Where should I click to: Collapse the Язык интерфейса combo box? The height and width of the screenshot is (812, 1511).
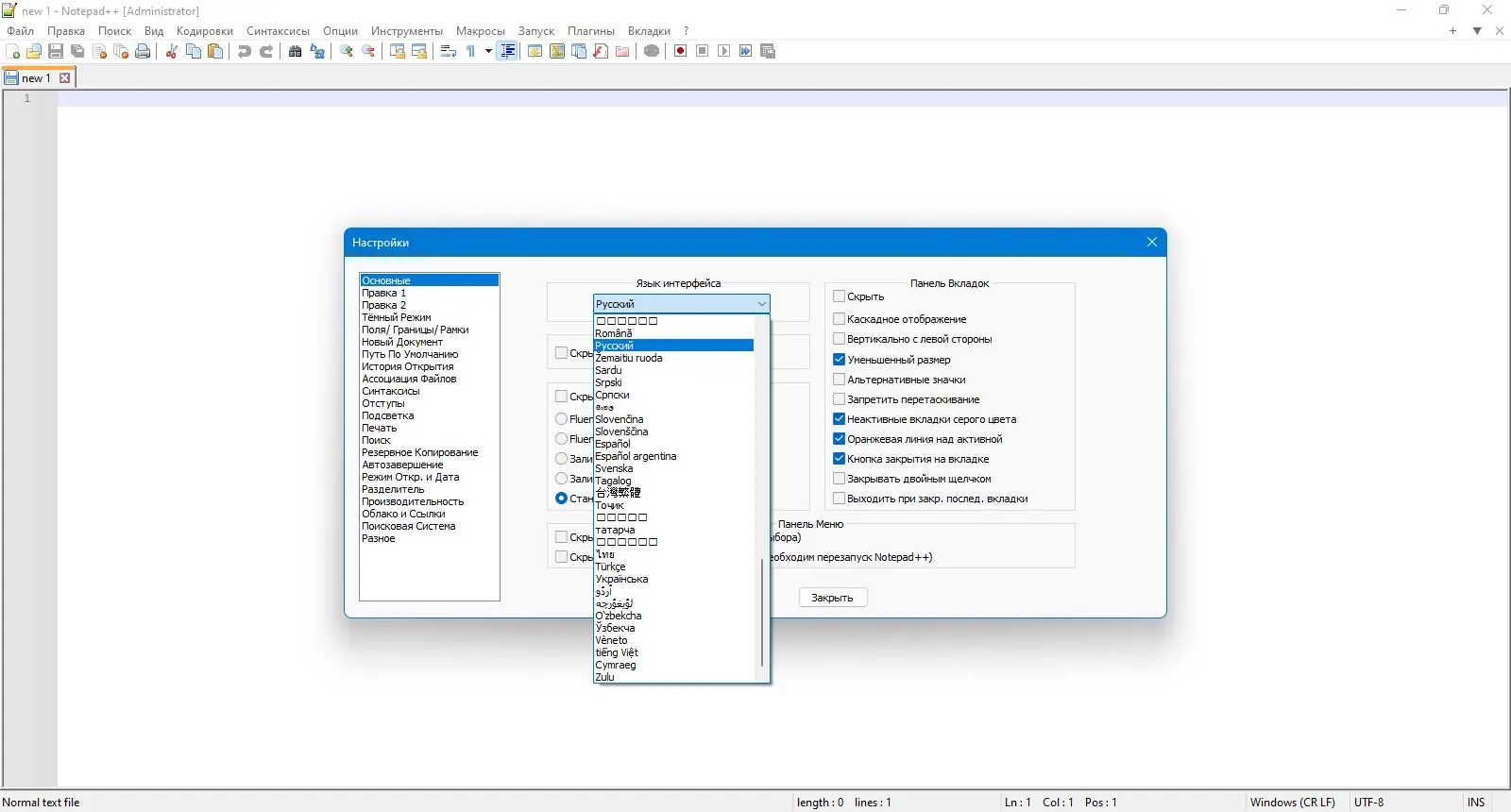click(x=761, y=304)
